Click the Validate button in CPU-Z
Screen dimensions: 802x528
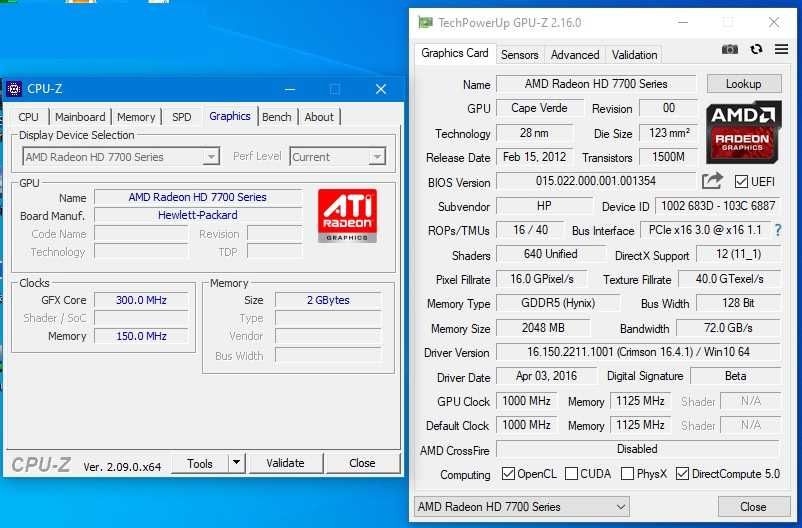point(285,463)
